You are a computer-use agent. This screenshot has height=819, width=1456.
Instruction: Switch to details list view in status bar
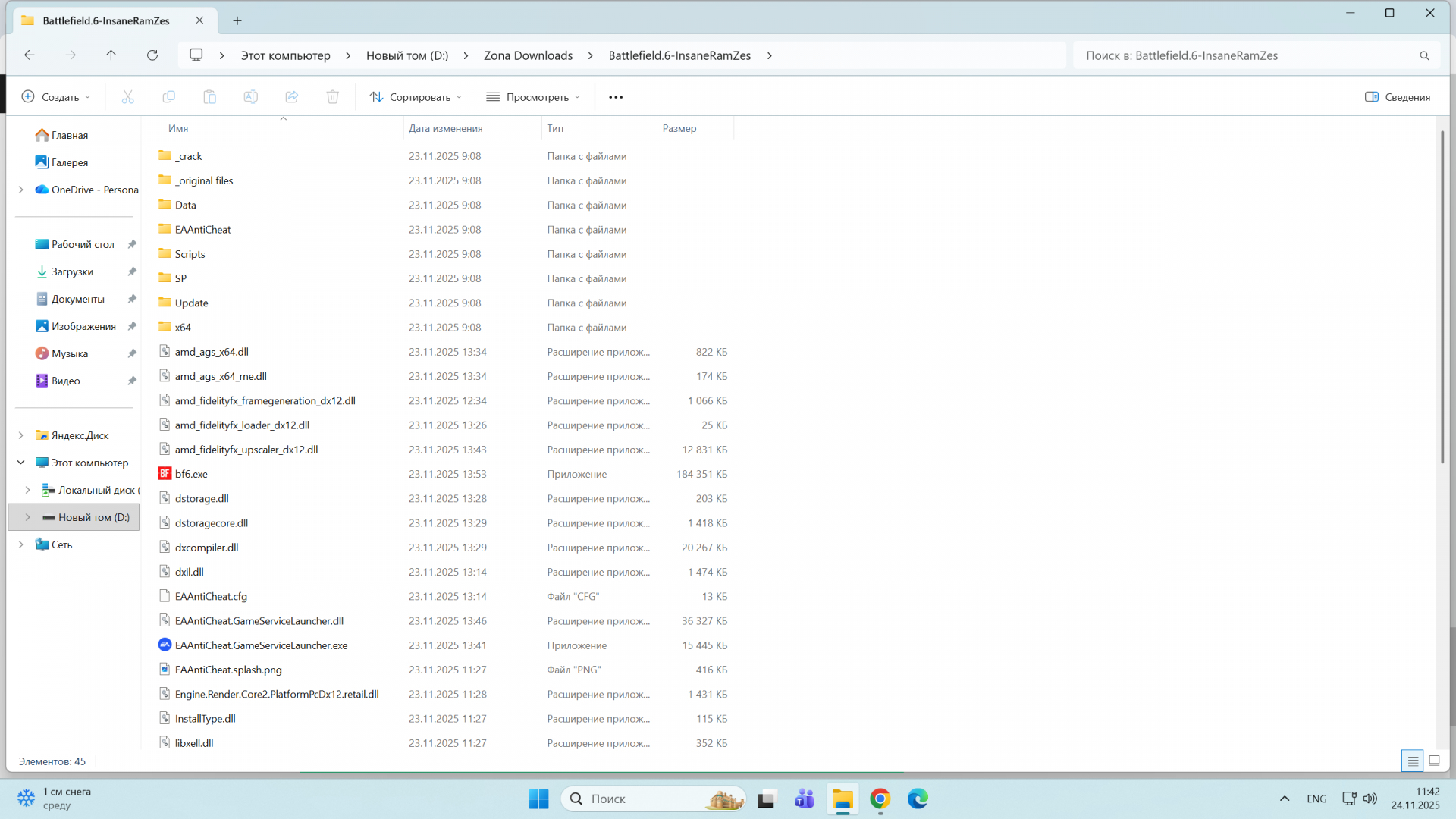click(x=1412, y=761)
